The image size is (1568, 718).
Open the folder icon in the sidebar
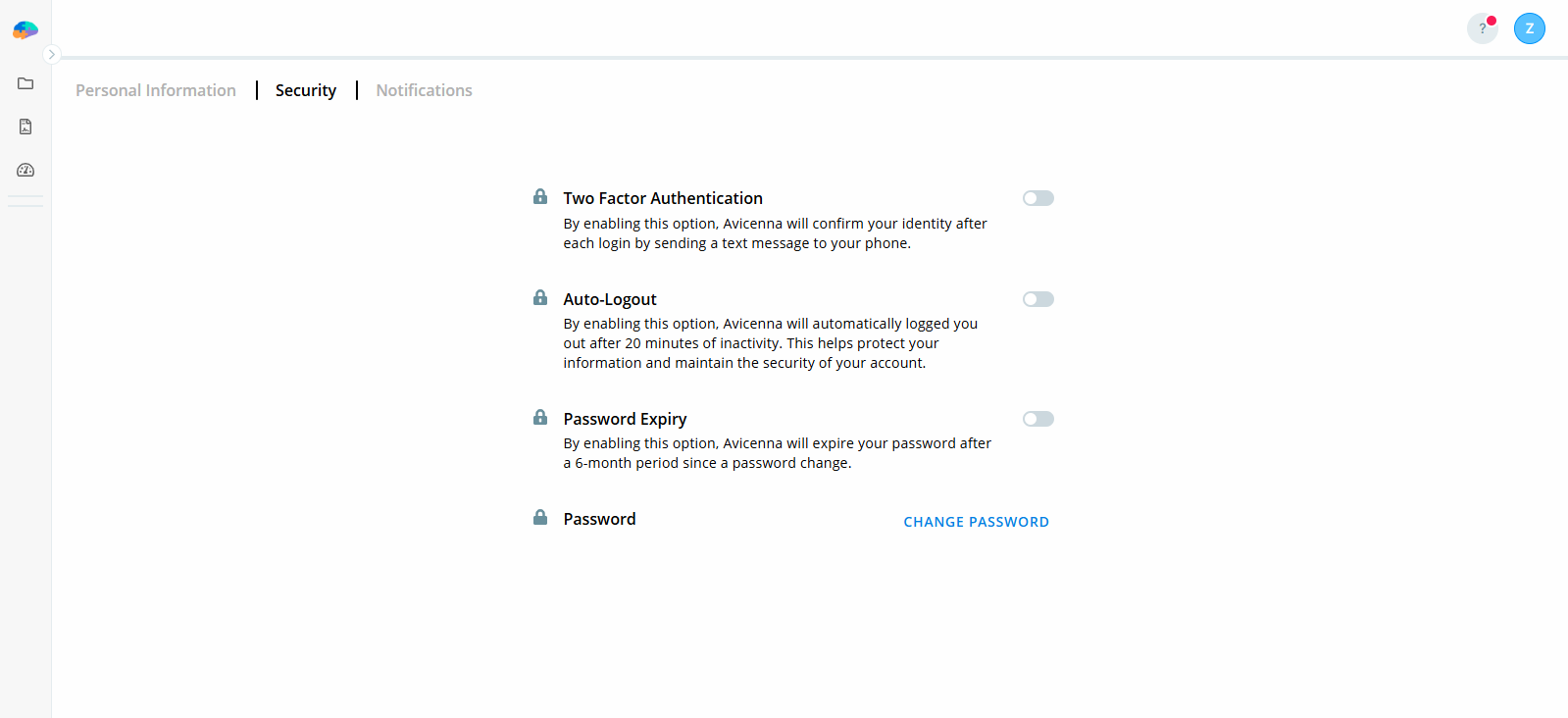click(25, 83)
